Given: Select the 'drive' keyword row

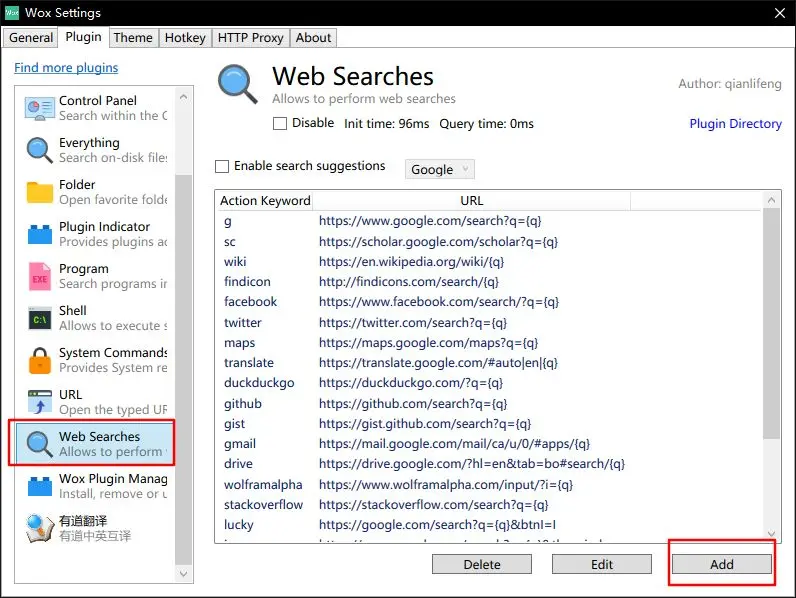Looking at the screenshot, I should pyautogui.click(x=488, y=464).
